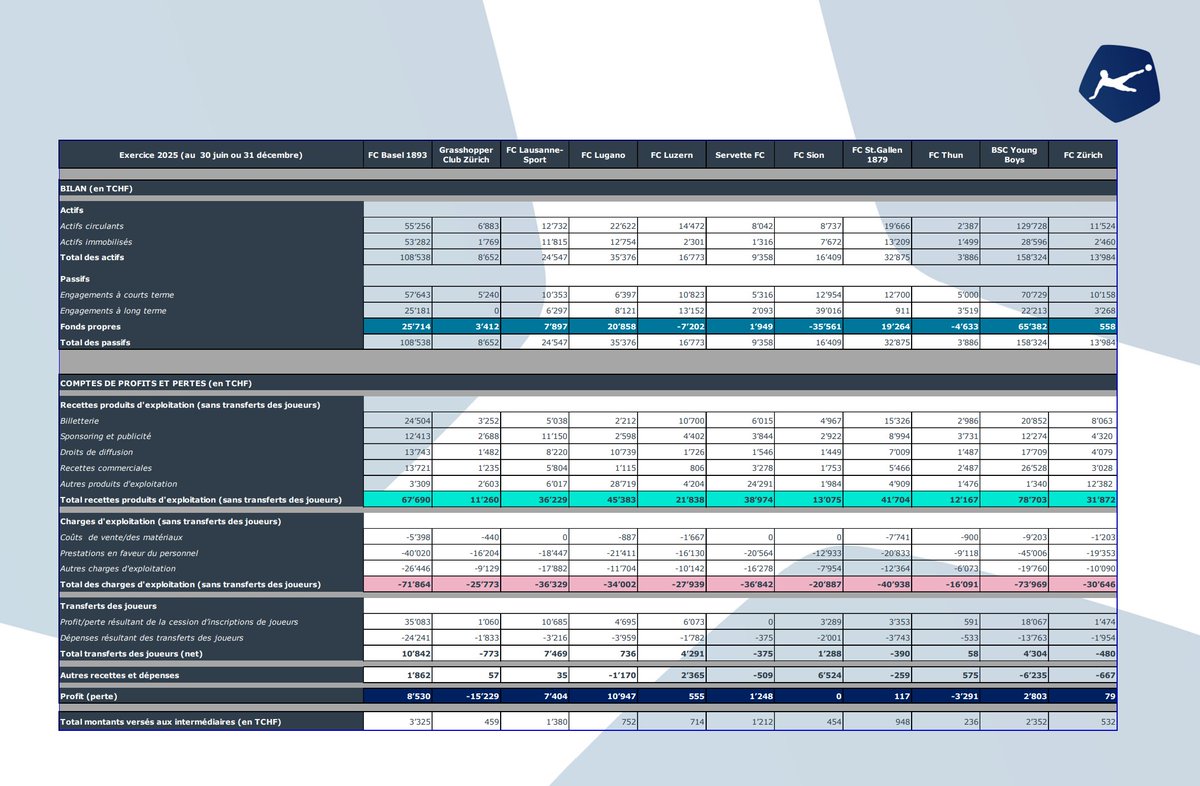Select FC Basel's Actifs immobilisés value 53'282
1200x786 pixels.
[397, 242]
